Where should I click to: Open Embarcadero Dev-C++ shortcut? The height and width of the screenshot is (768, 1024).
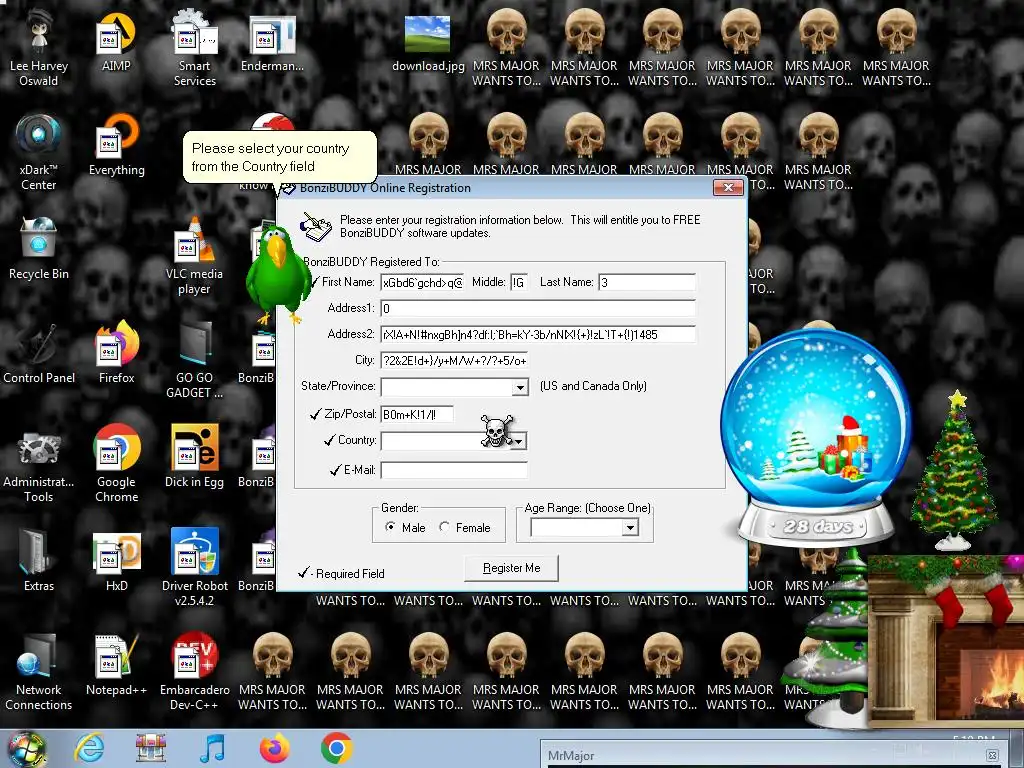coord(195,673)
